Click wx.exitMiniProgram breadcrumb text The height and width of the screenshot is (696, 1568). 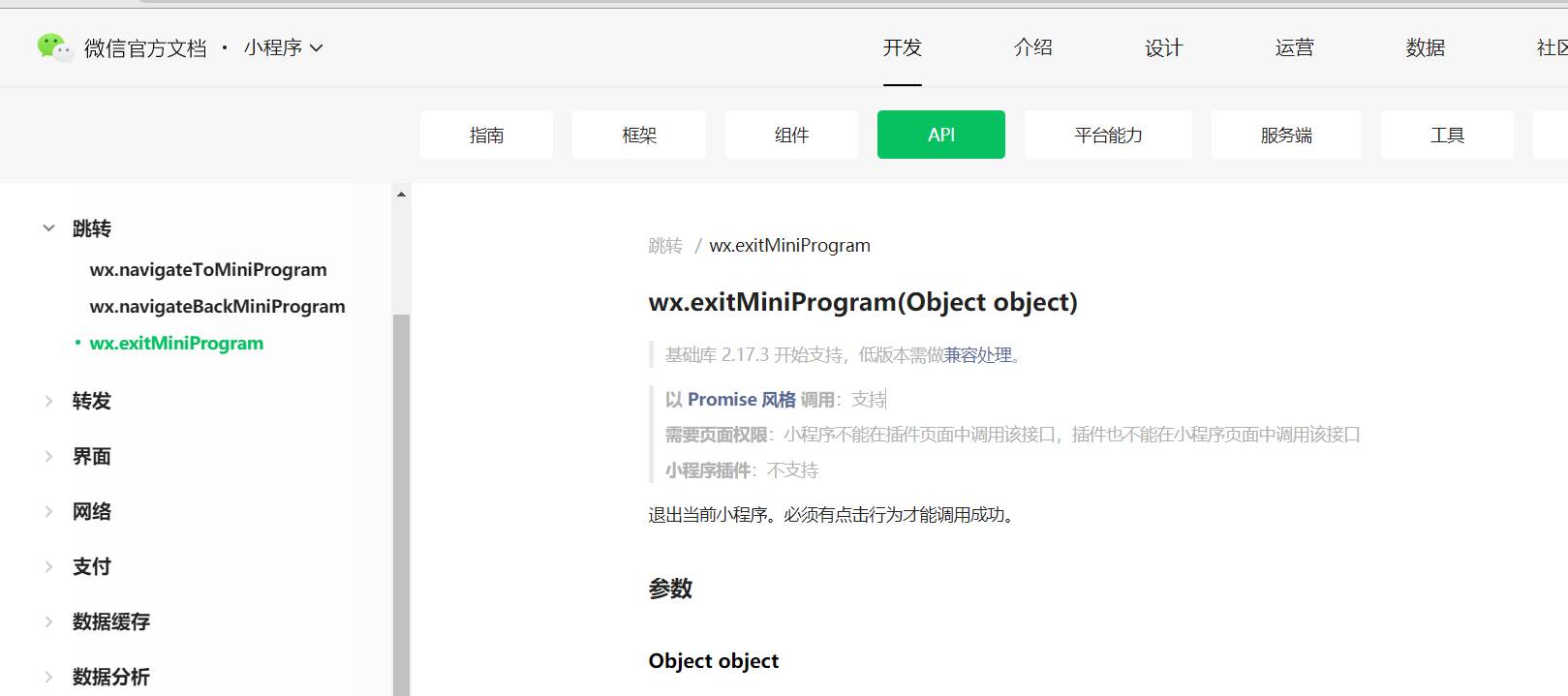point(789,246)
